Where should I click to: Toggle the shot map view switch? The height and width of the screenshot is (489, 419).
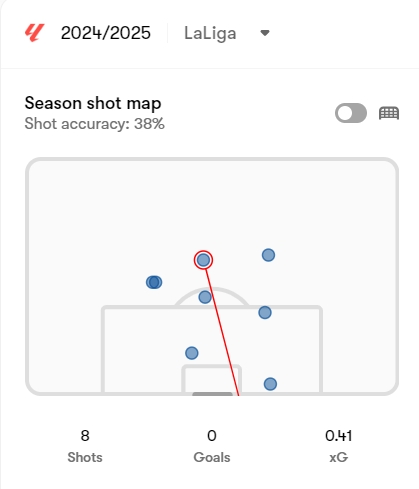coord(351,113)
